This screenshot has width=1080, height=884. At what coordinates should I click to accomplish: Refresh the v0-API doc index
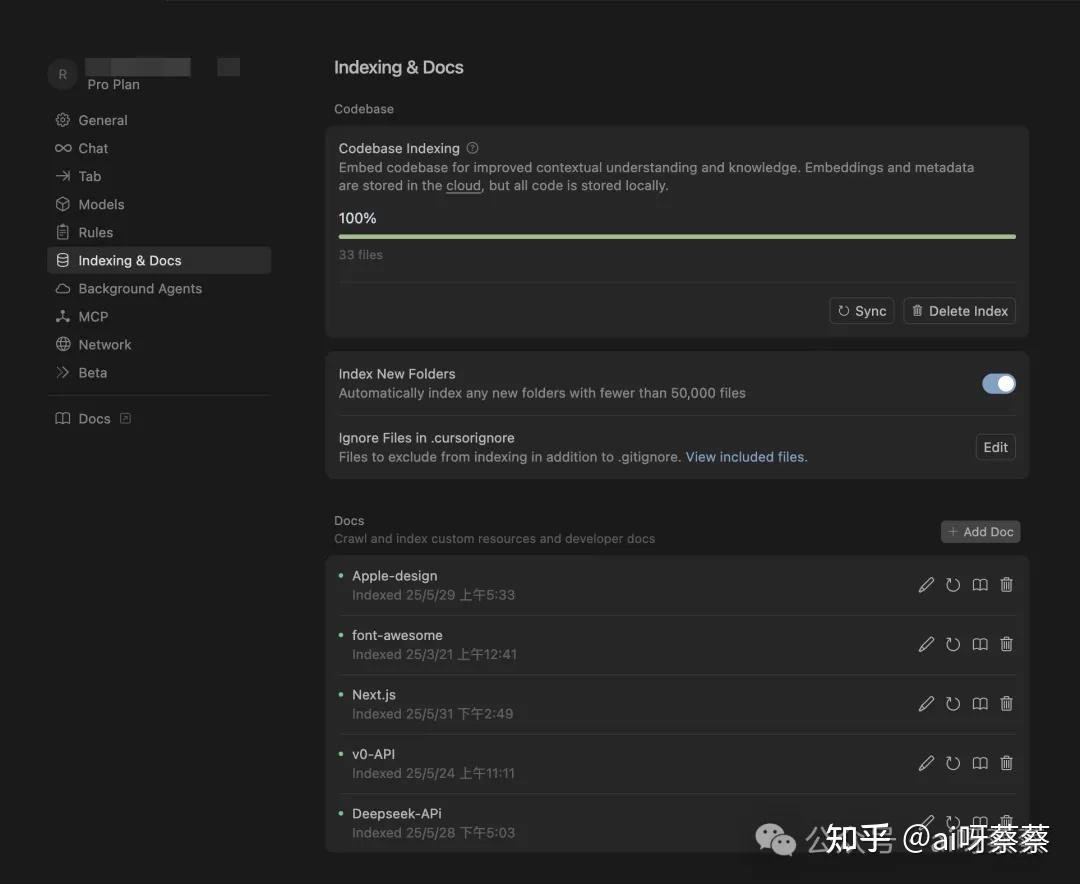pyautogui.click(x=953, y=763)
